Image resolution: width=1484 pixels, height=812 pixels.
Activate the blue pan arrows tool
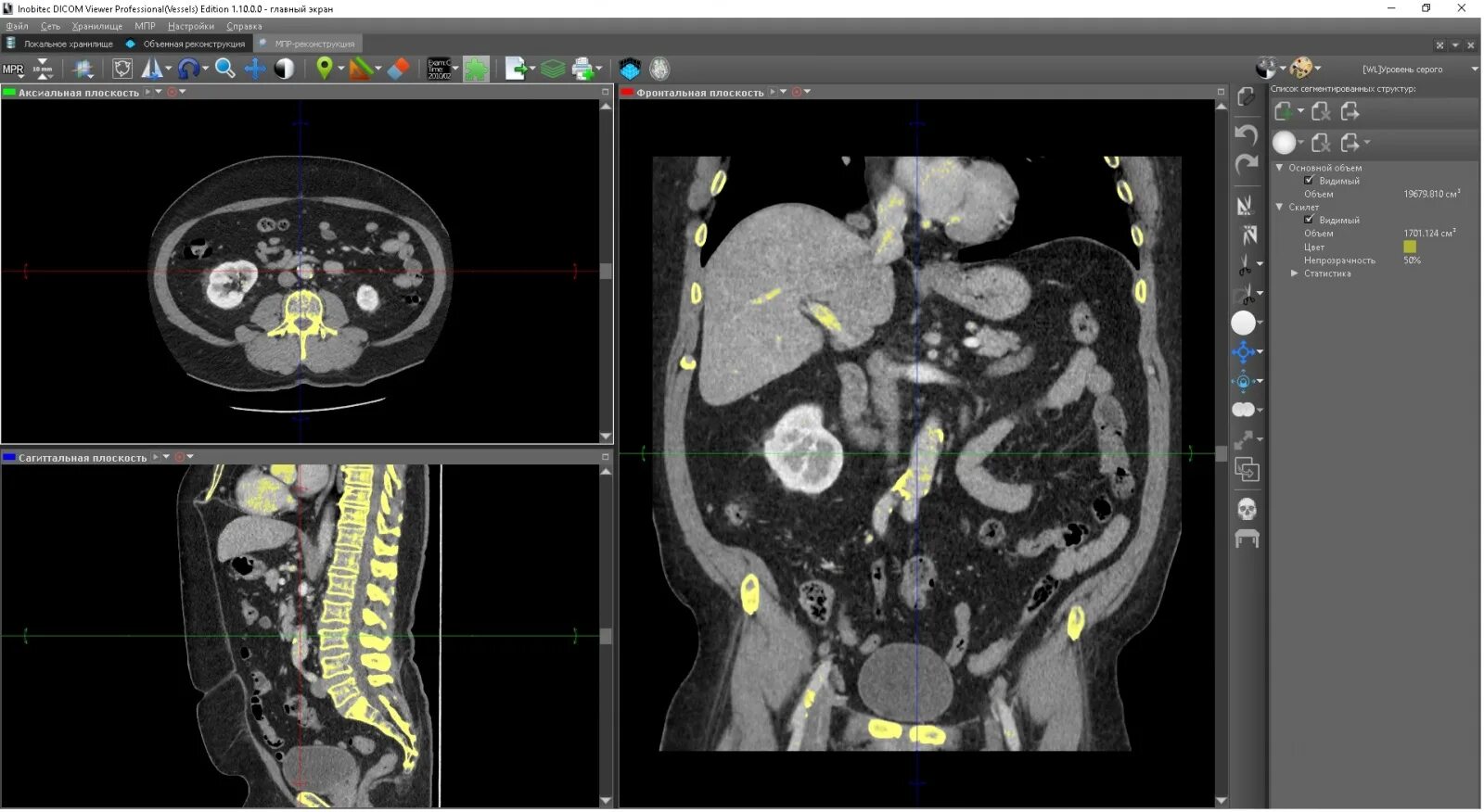(255, 69)
